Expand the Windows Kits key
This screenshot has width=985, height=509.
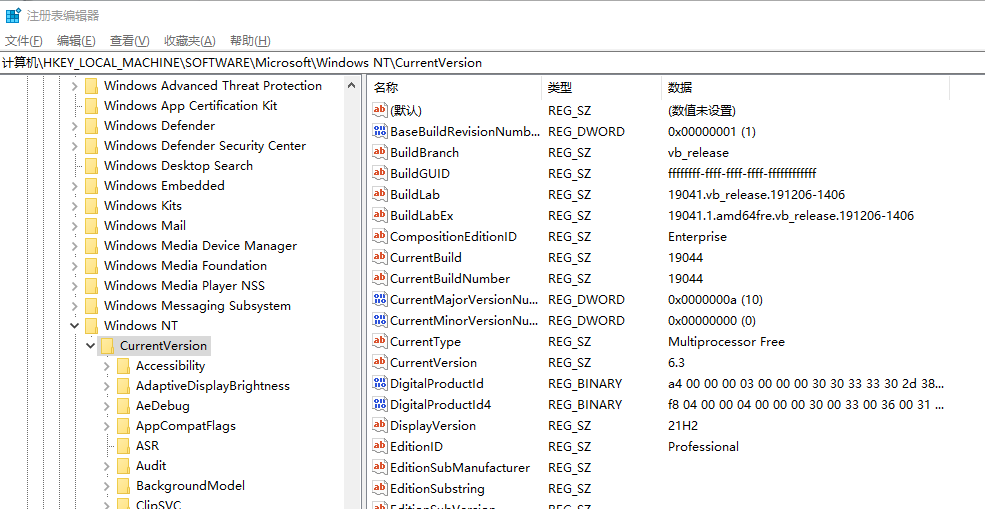pos(75,206)
